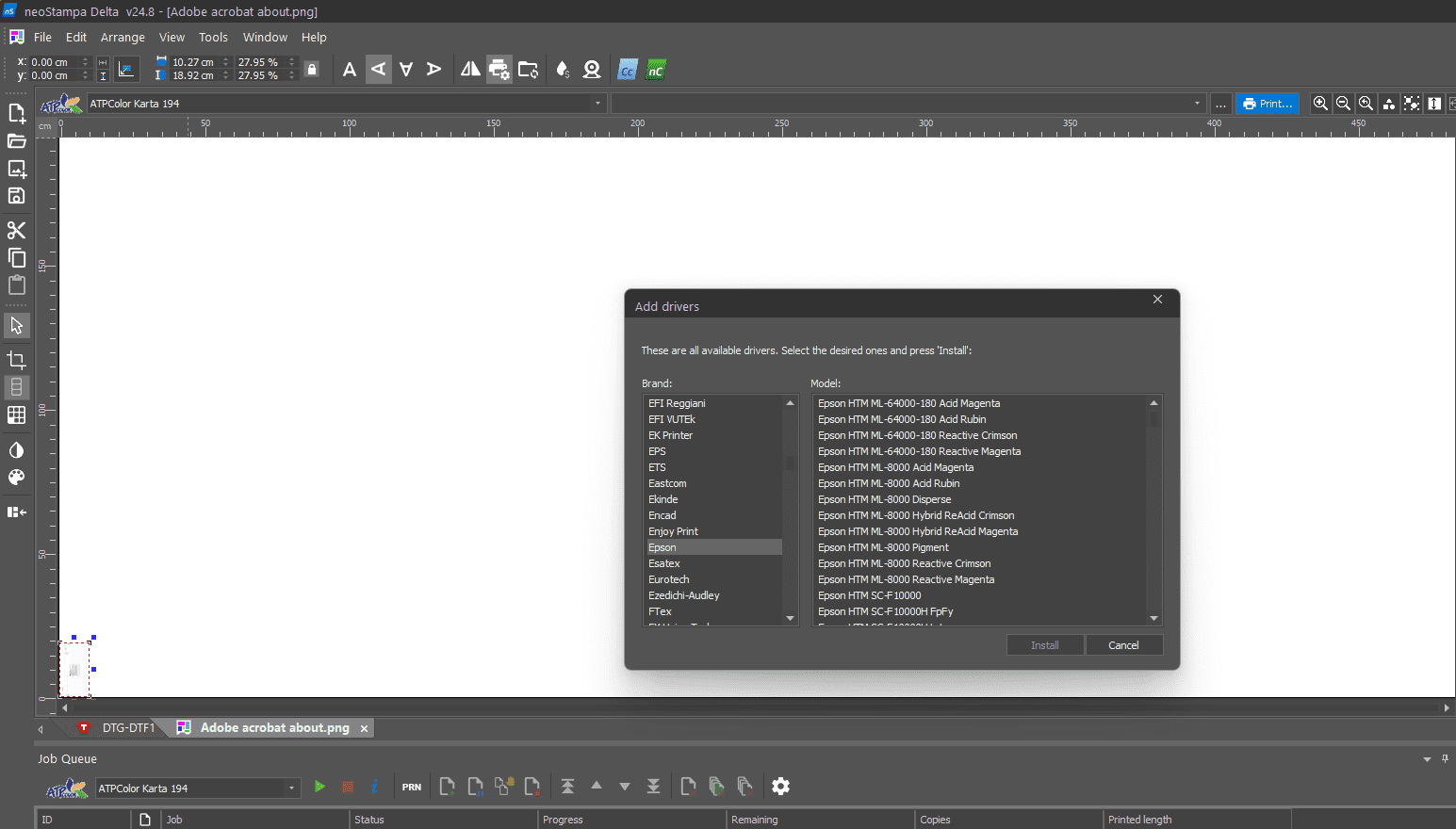Open the Color palette tool
Image resolution: width=1456 pixels, height=829 pixels.
(16, 478)
